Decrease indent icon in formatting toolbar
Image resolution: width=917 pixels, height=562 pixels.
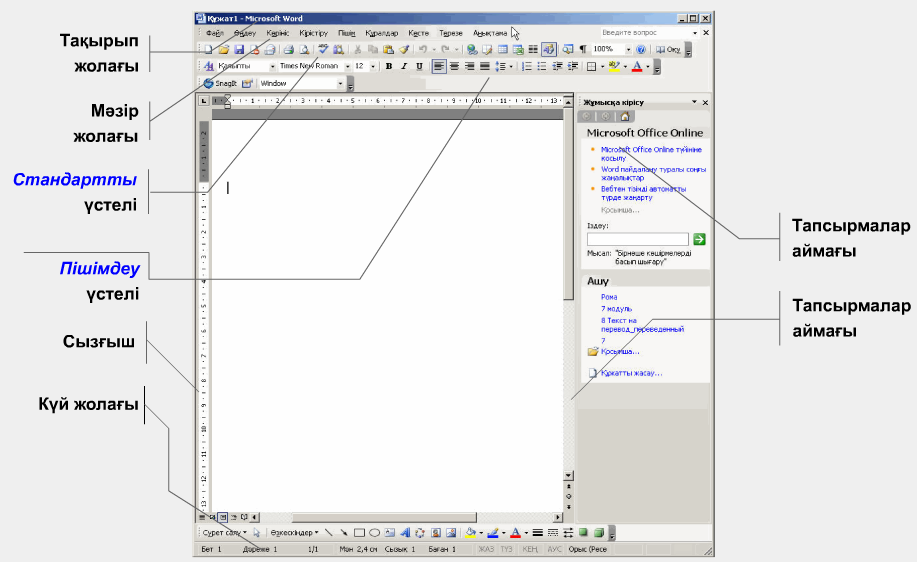pyautogui.click(x=557, y=67)
